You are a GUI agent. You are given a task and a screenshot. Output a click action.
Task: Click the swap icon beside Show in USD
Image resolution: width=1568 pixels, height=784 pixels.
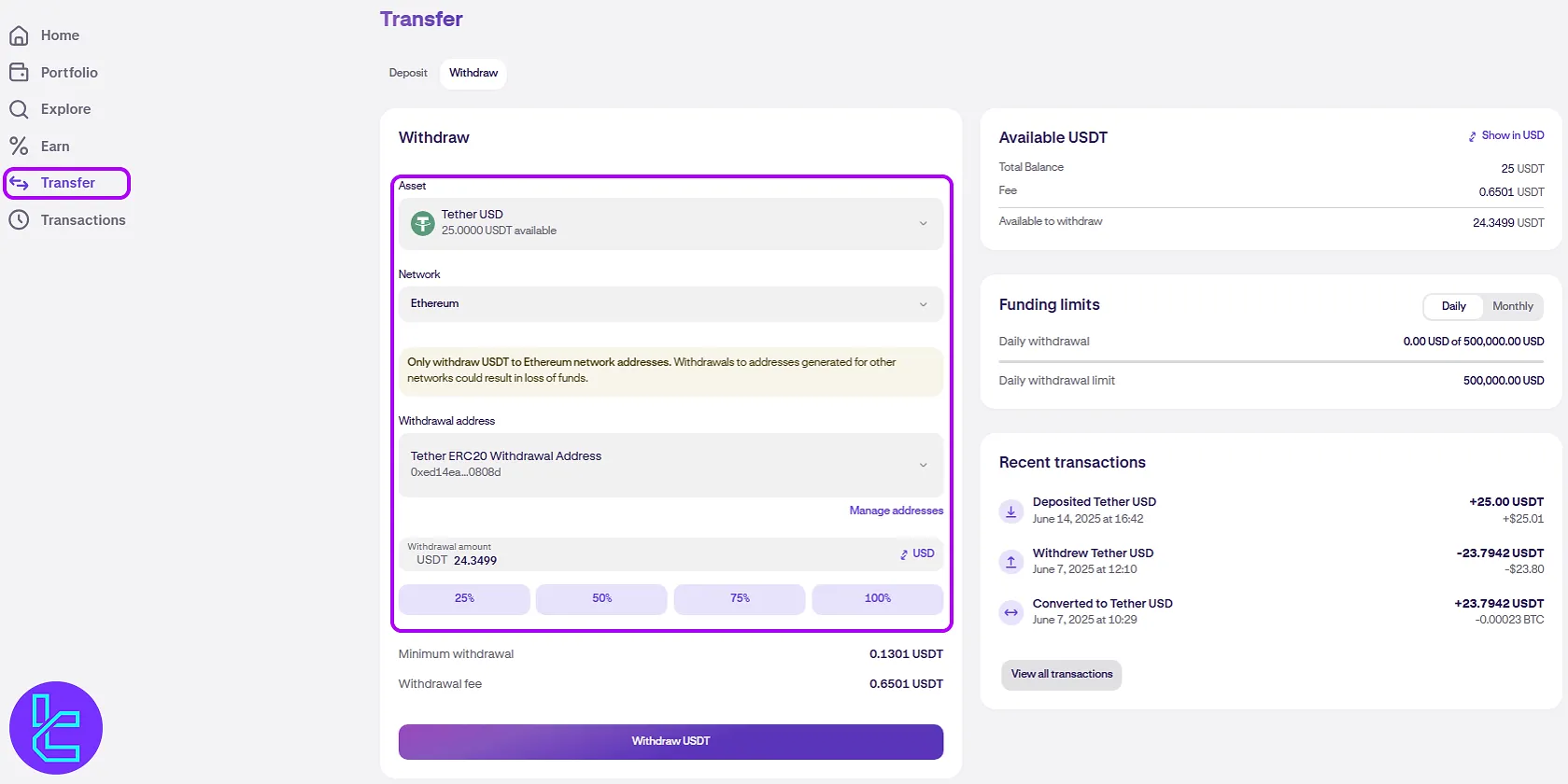click(x=1473, y=136)
